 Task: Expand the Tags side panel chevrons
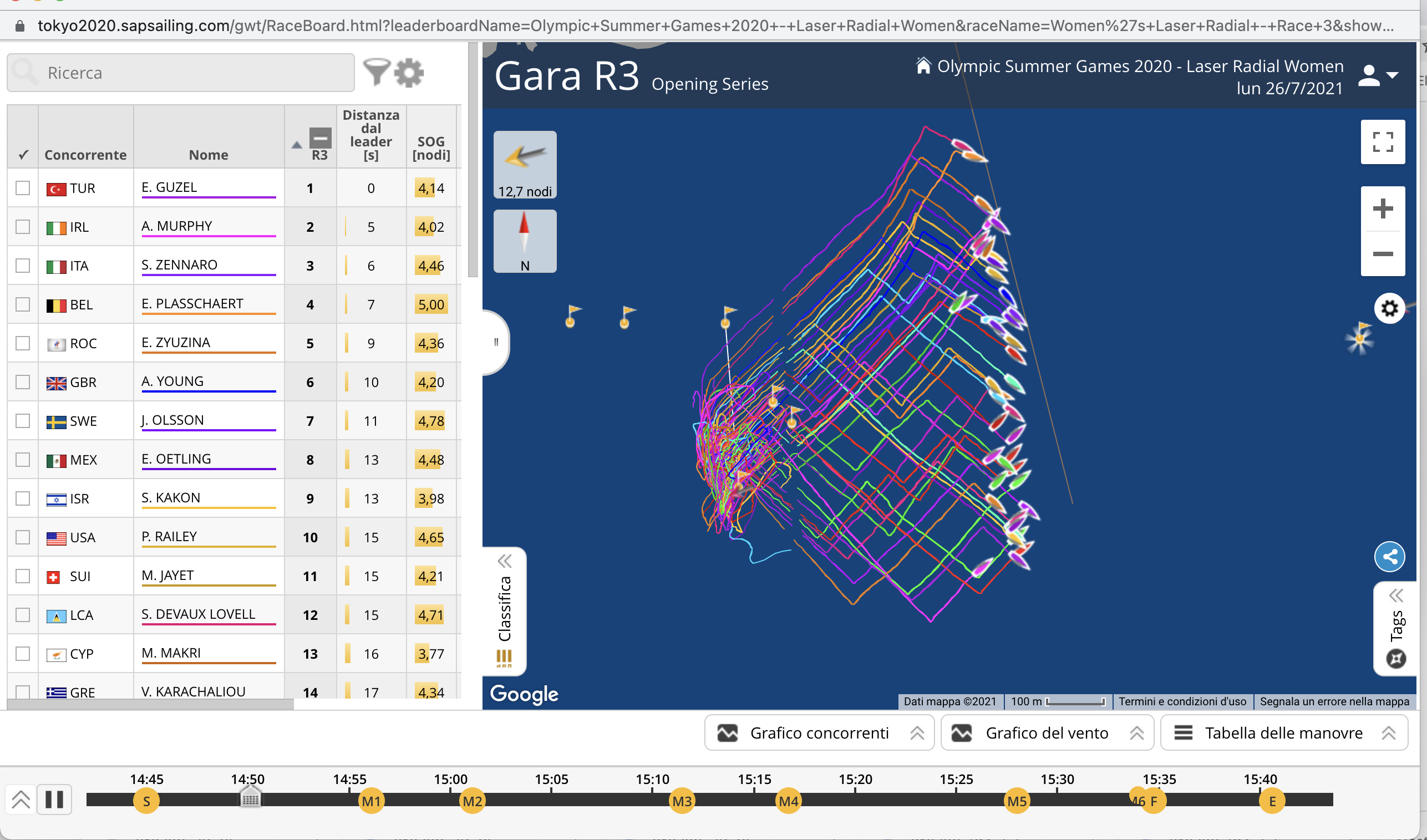click(x=1396, y=595)
